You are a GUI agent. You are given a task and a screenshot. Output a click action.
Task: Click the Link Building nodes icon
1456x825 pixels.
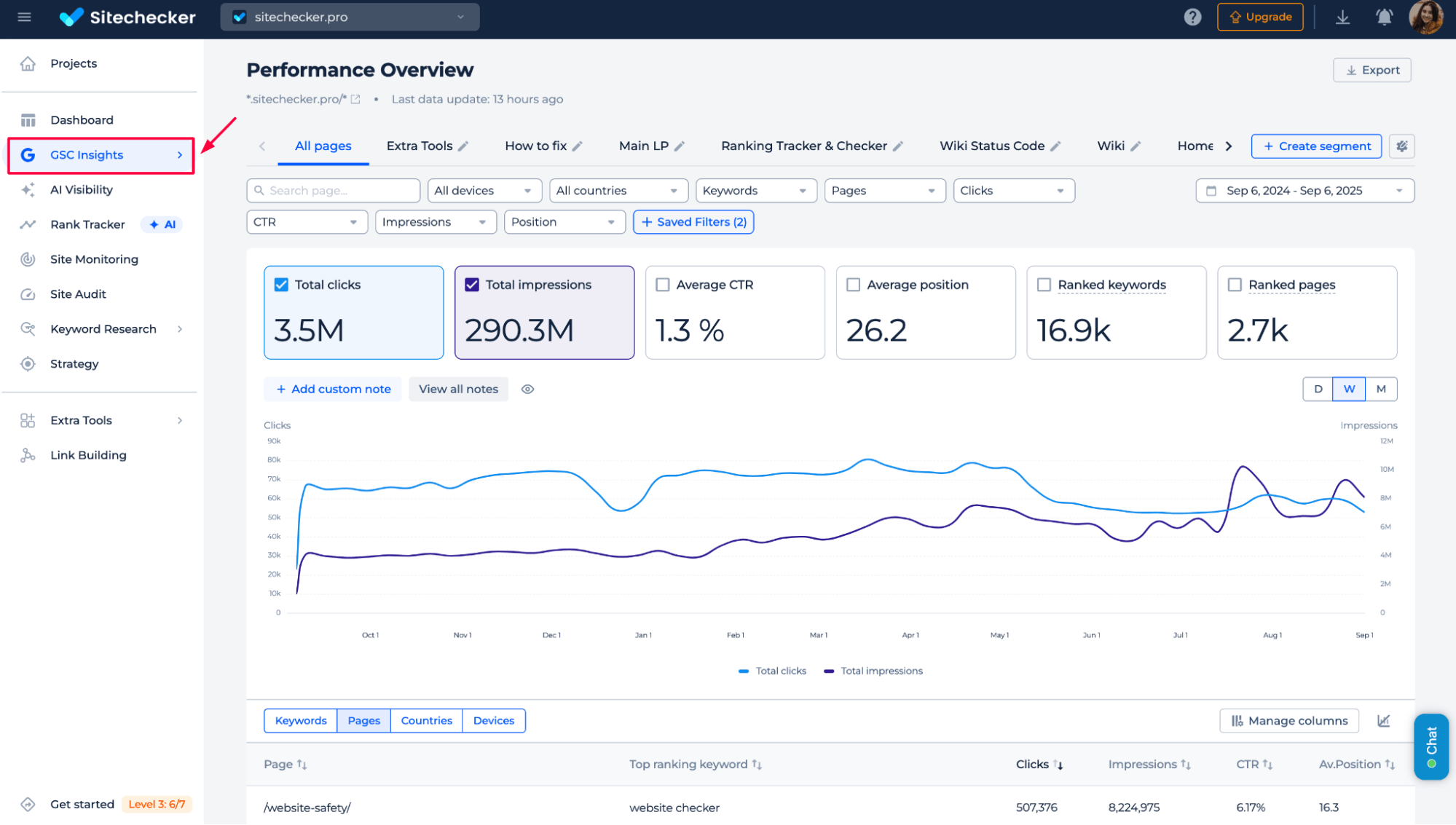(28, 455)
